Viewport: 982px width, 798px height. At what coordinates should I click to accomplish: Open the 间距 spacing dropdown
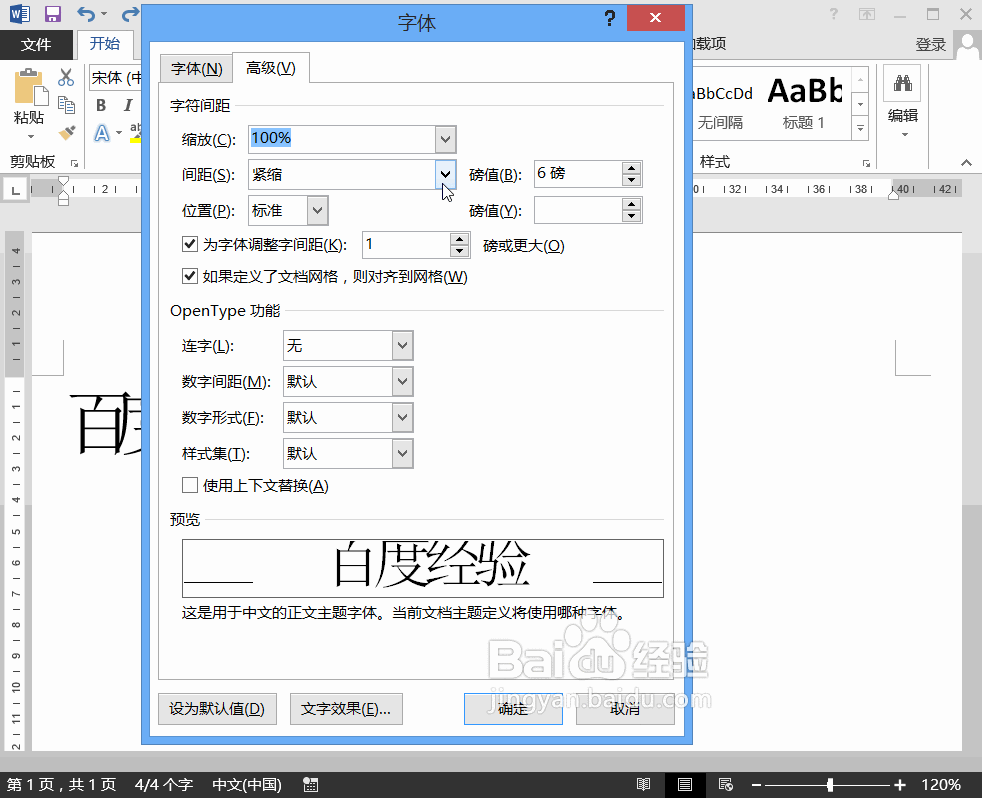[x=444, y=173]
